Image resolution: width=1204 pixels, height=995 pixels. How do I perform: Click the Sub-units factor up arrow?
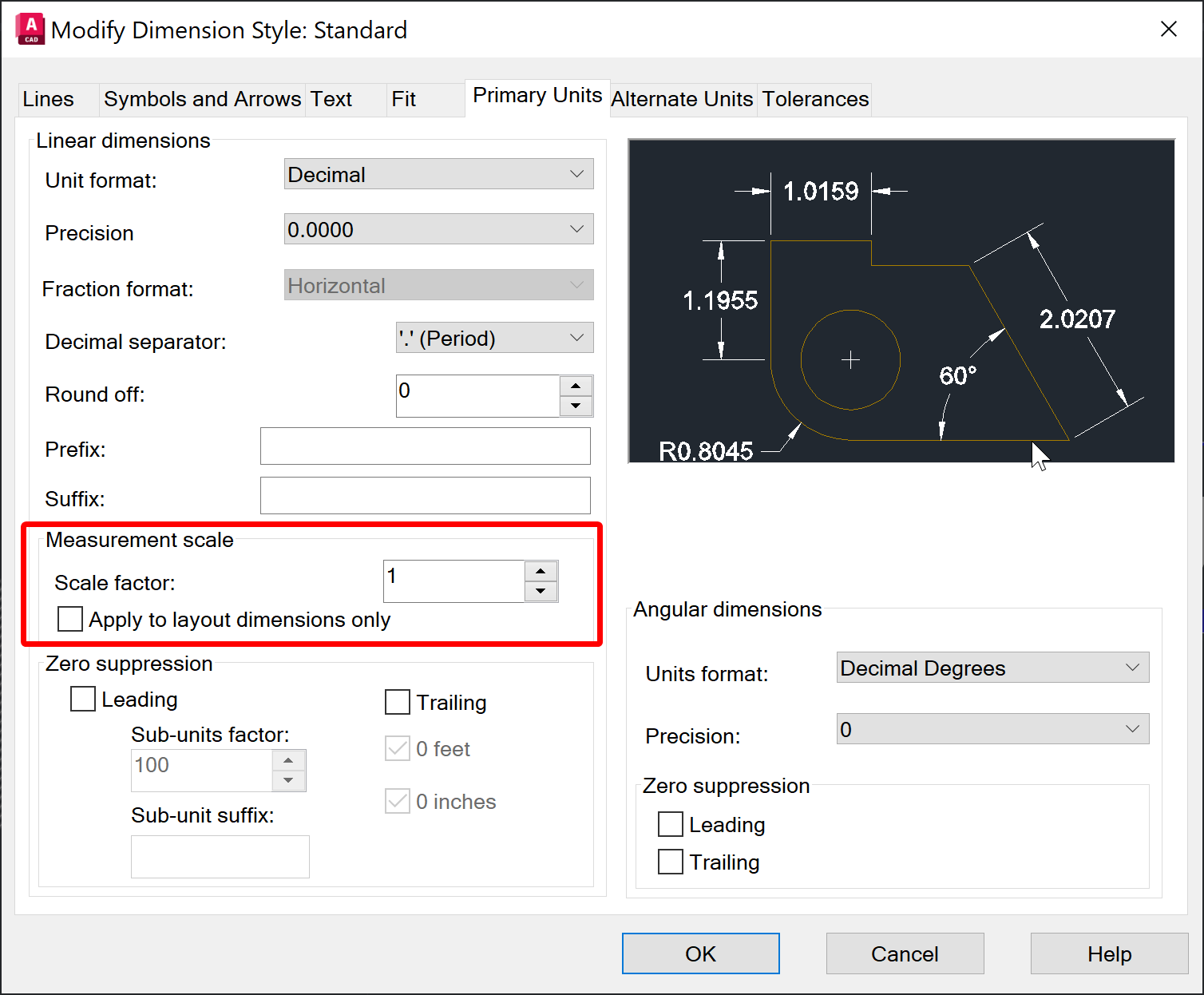(289, 759)
